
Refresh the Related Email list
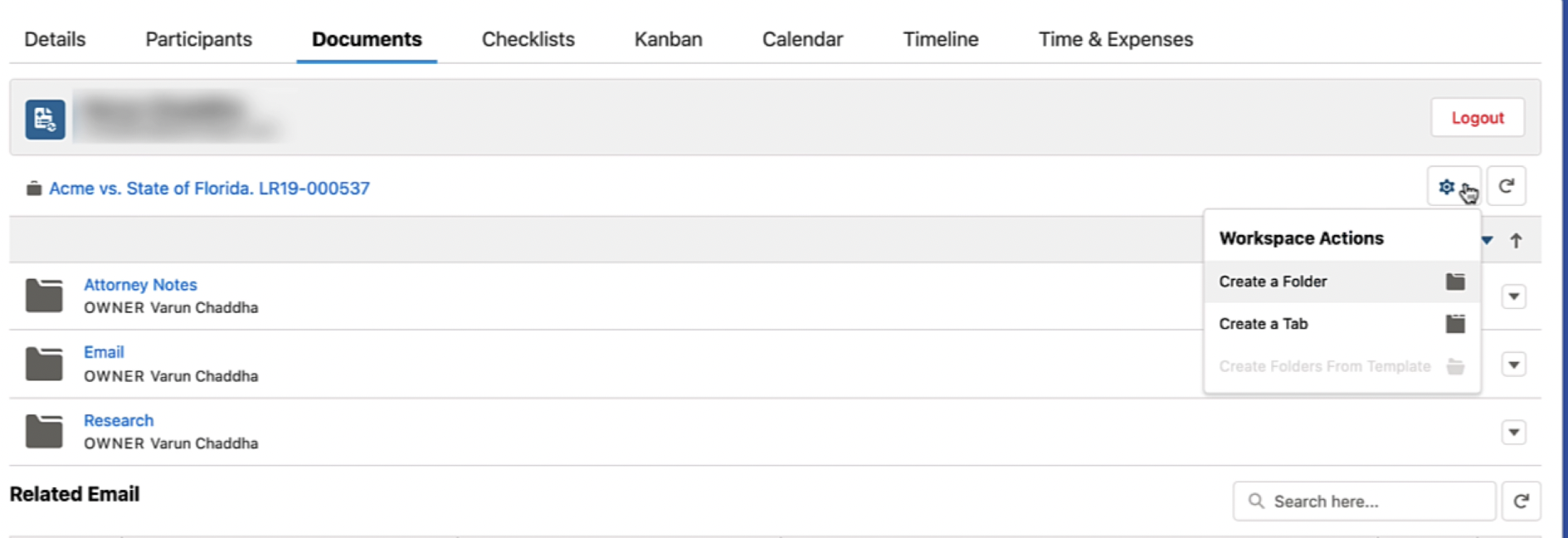pos(1522,501)
